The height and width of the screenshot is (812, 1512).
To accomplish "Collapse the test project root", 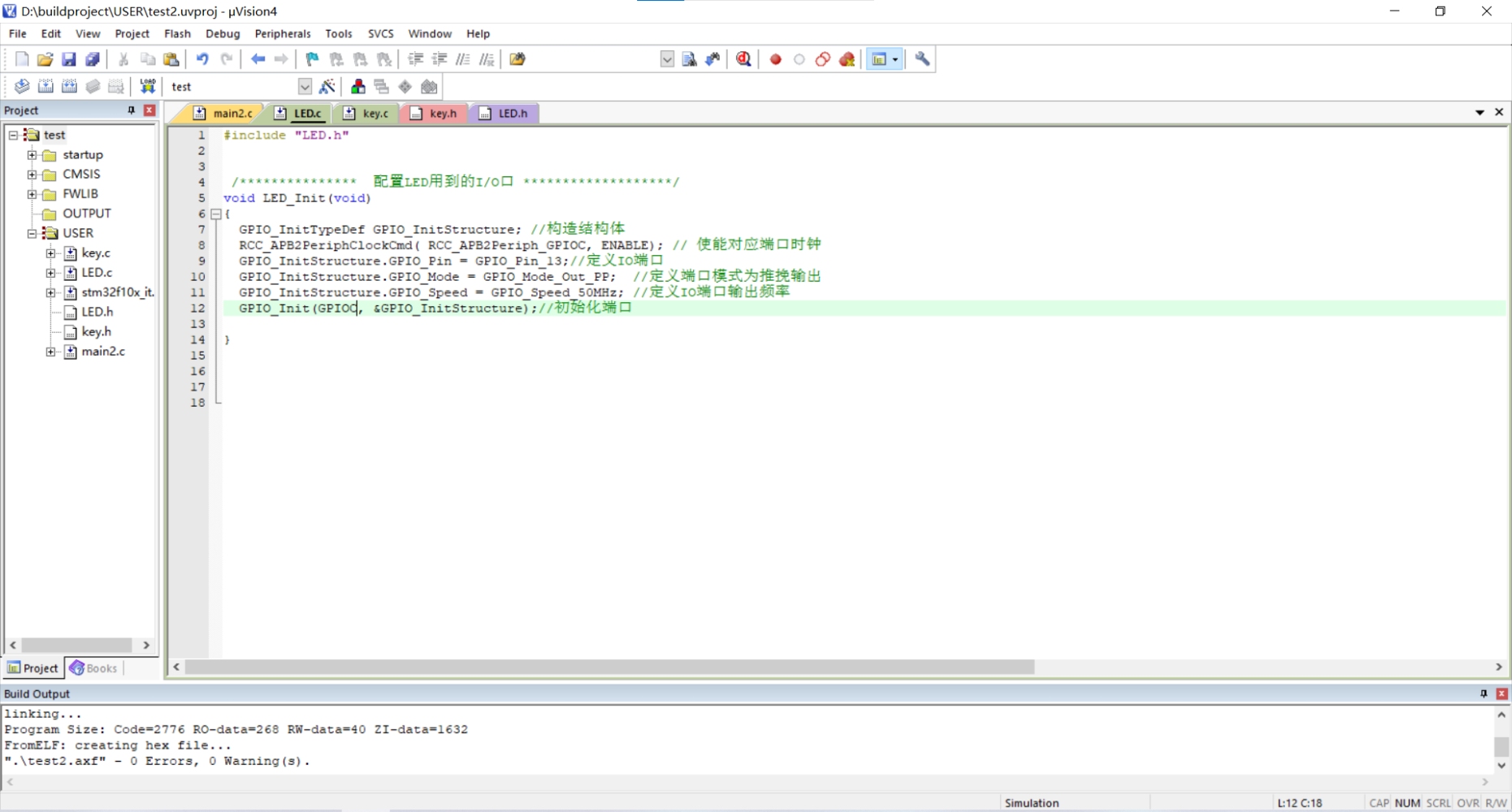I will tap(13, 135).
